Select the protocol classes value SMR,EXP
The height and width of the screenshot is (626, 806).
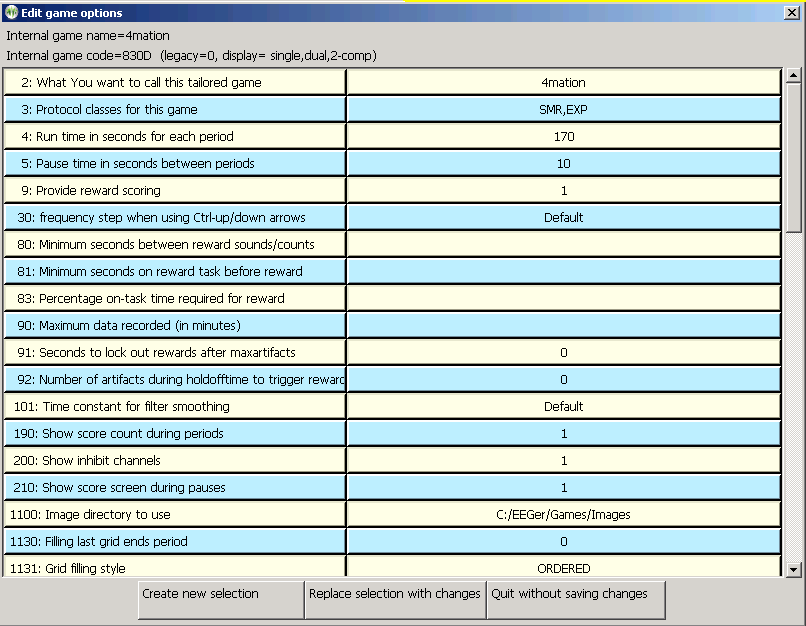pyautogui.click(x=563, y=110)
